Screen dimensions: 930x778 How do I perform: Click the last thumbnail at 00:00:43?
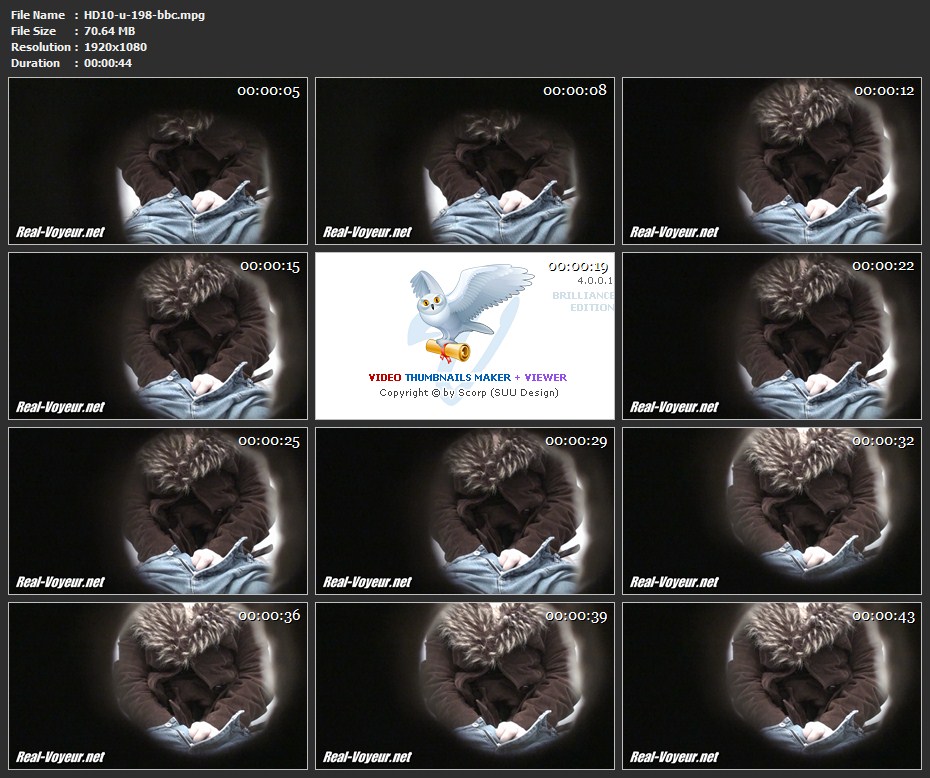coord(771,686)
